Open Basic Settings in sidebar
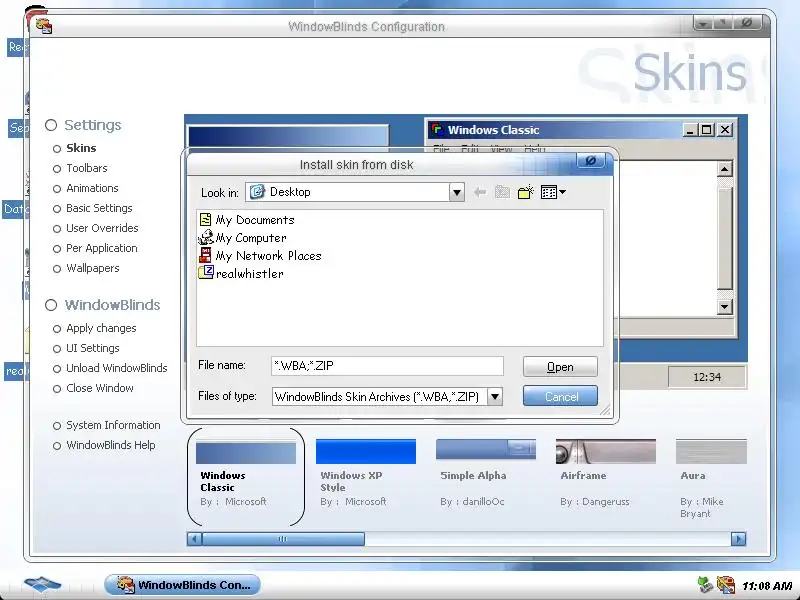 99,208
